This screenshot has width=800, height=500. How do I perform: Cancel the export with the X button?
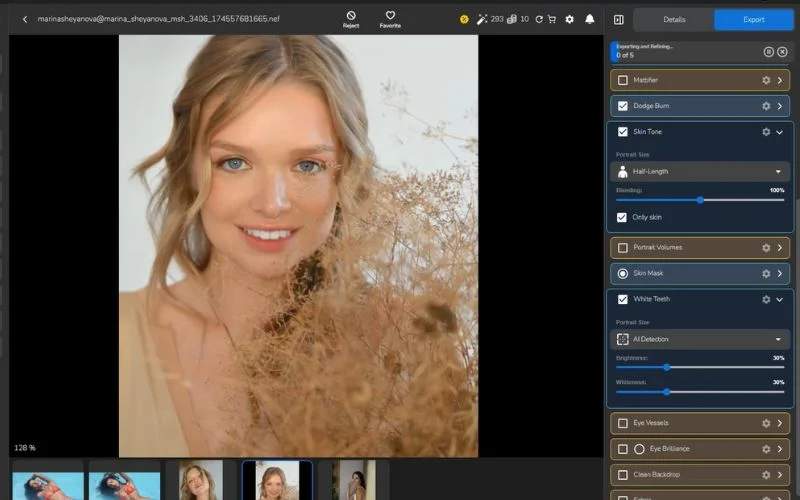[x=782, y=51]
